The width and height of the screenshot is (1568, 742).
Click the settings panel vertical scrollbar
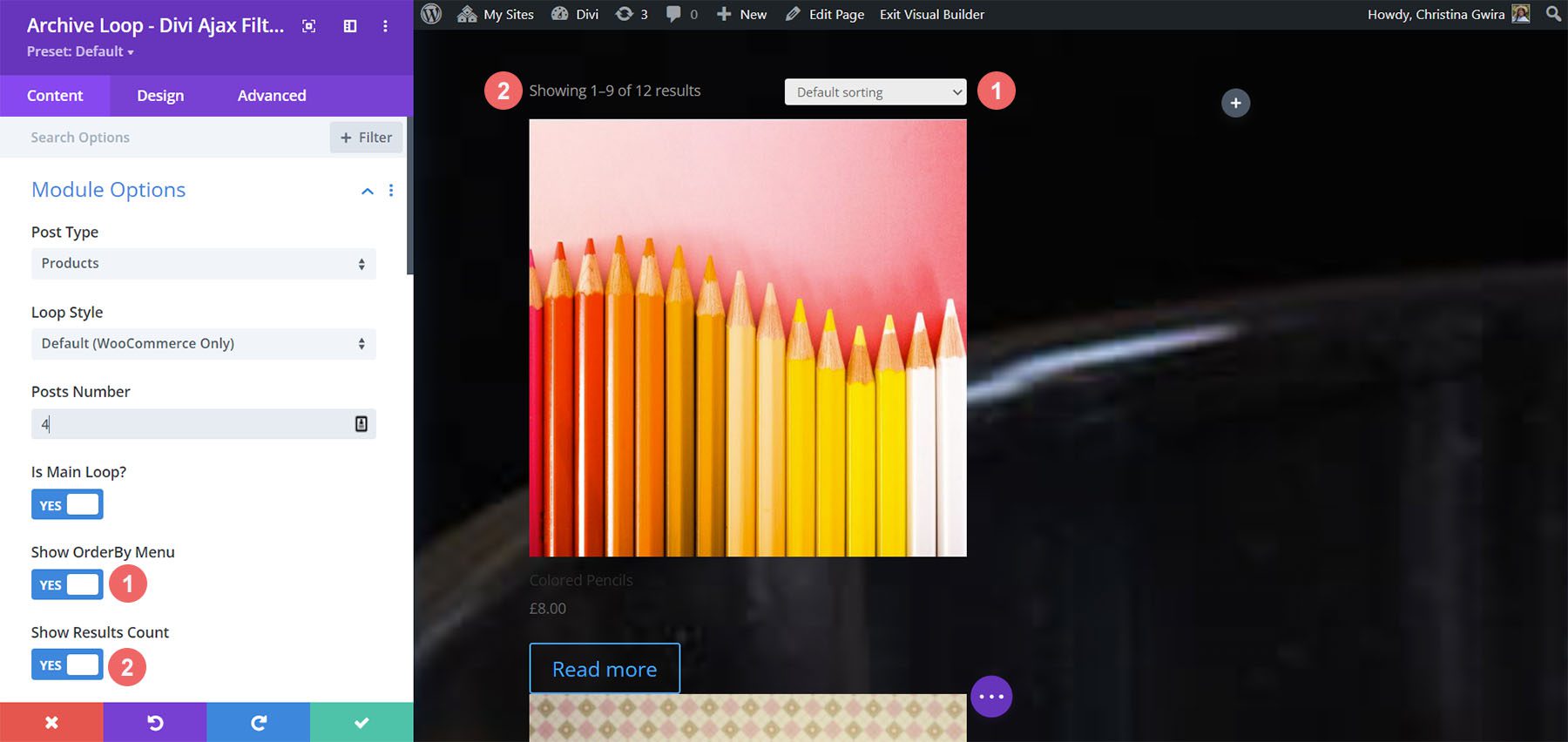[409, 196]
